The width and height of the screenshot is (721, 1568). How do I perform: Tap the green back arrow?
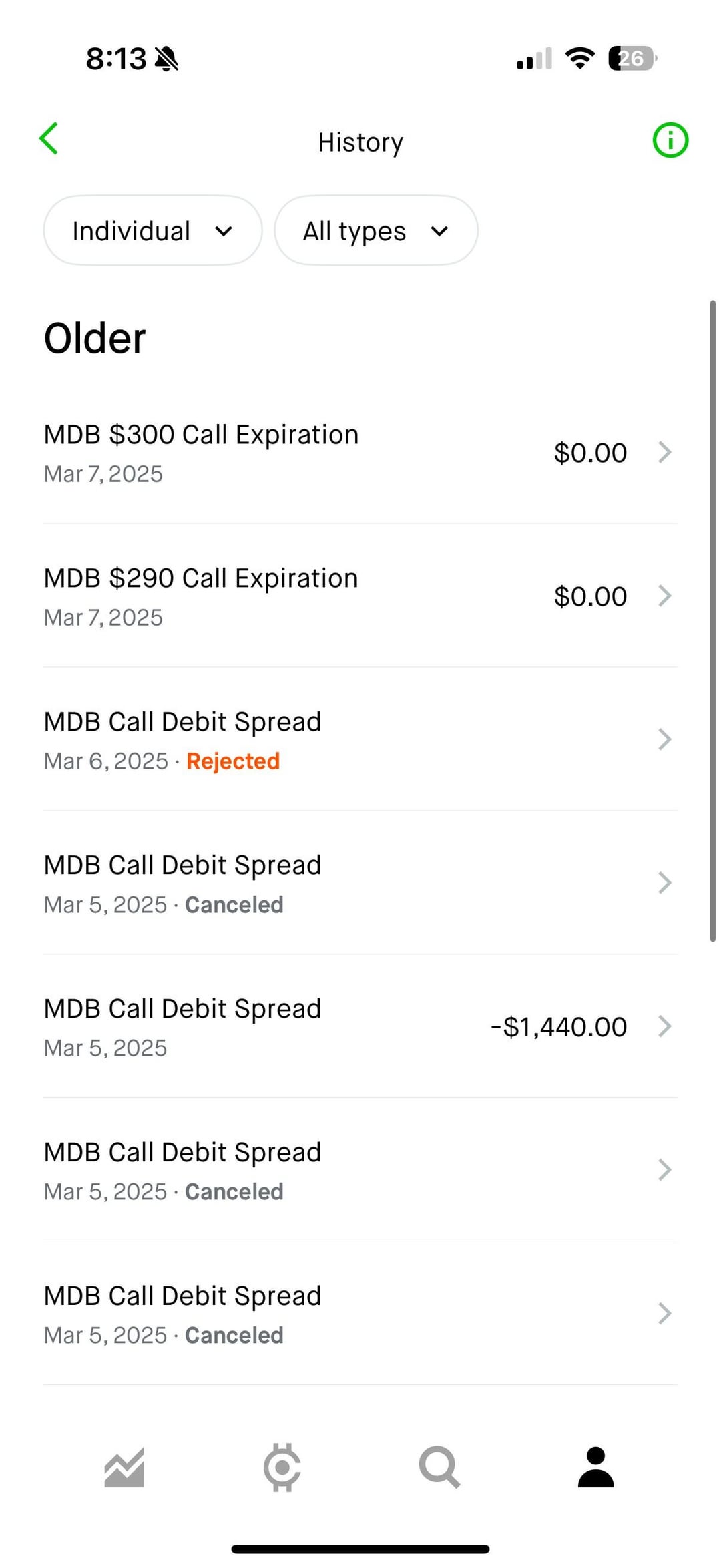click(x=49, y=139)
